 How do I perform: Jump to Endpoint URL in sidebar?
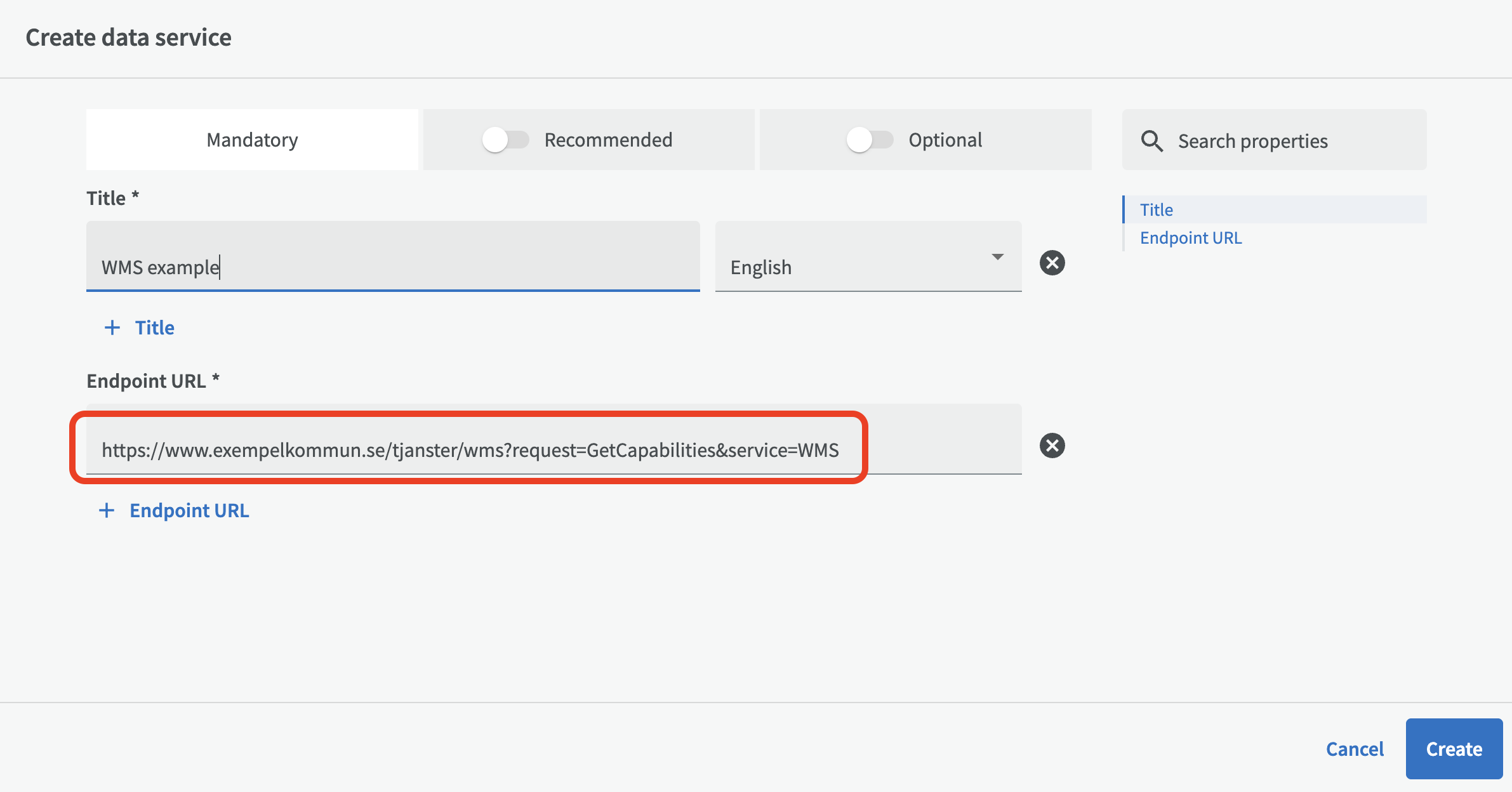[x=1191, y=237]
